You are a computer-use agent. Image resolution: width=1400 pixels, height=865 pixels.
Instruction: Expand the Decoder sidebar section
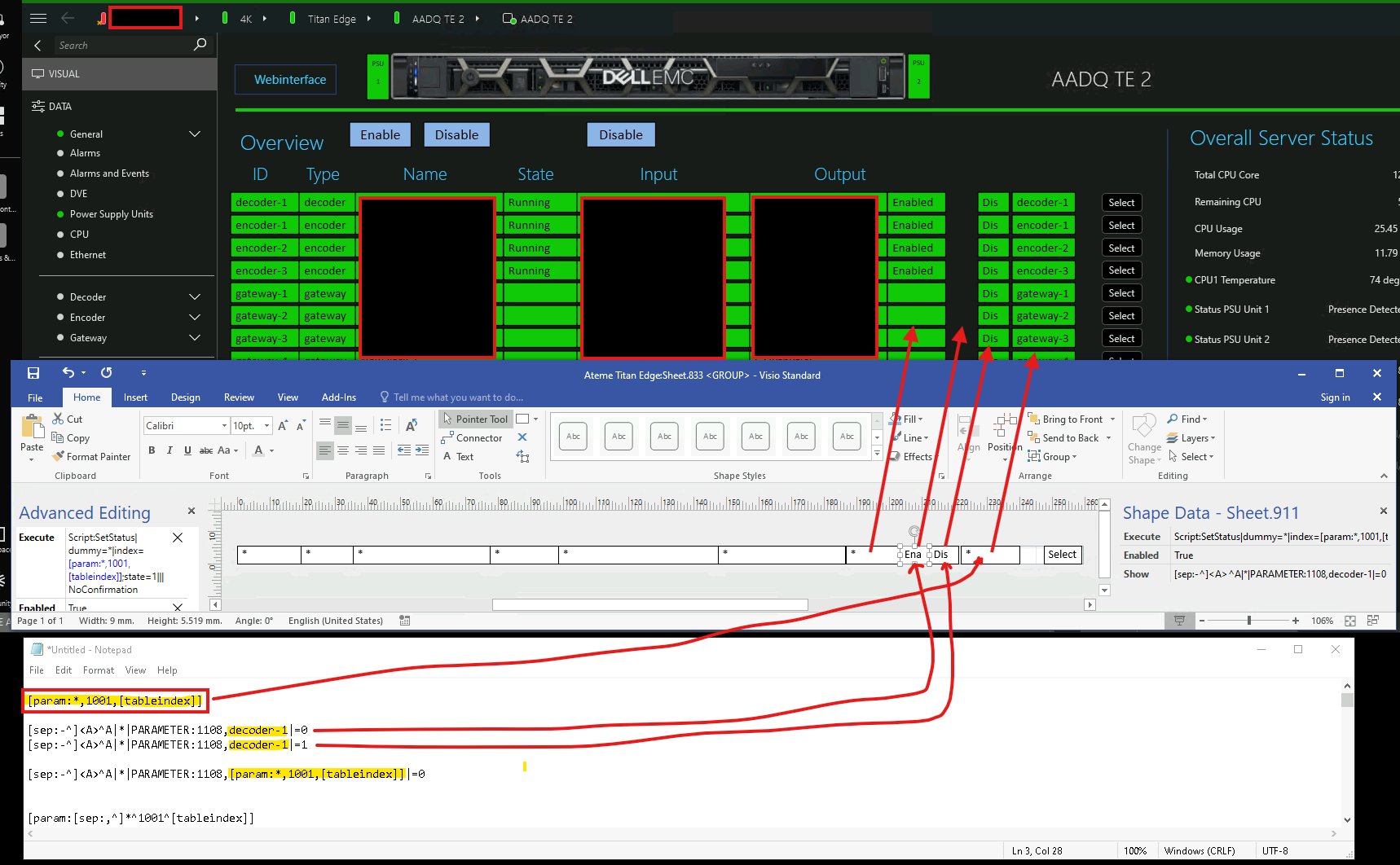[195, 297]
